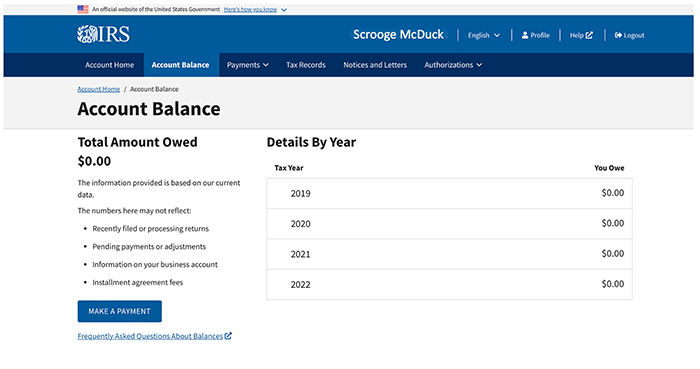Click external-link icon beside Balances FAQ
Viewport: 700px width, 369px height.
click(x=228, y=336)
